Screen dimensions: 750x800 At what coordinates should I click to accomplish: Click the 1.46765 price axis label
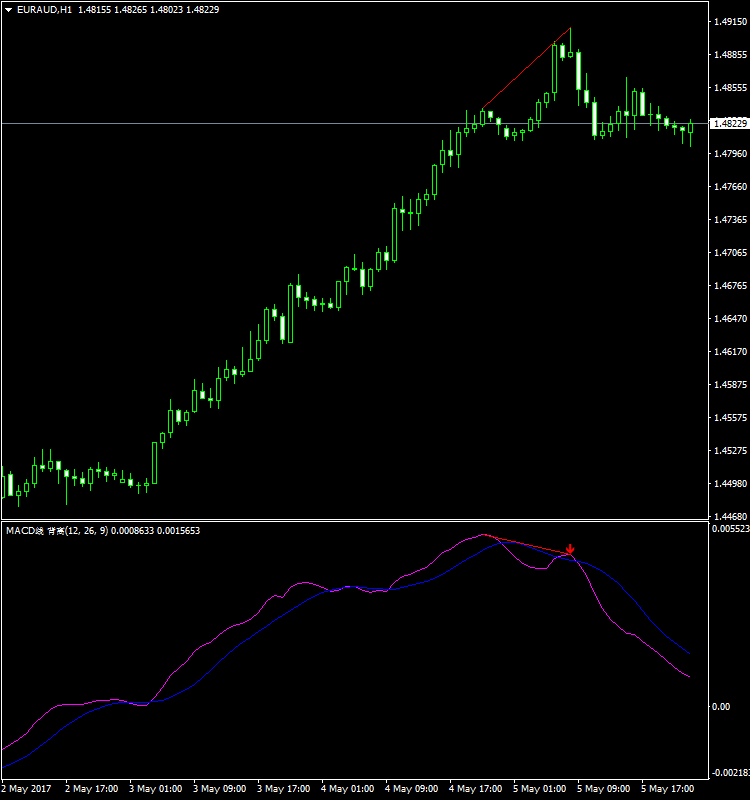[731, 286]
